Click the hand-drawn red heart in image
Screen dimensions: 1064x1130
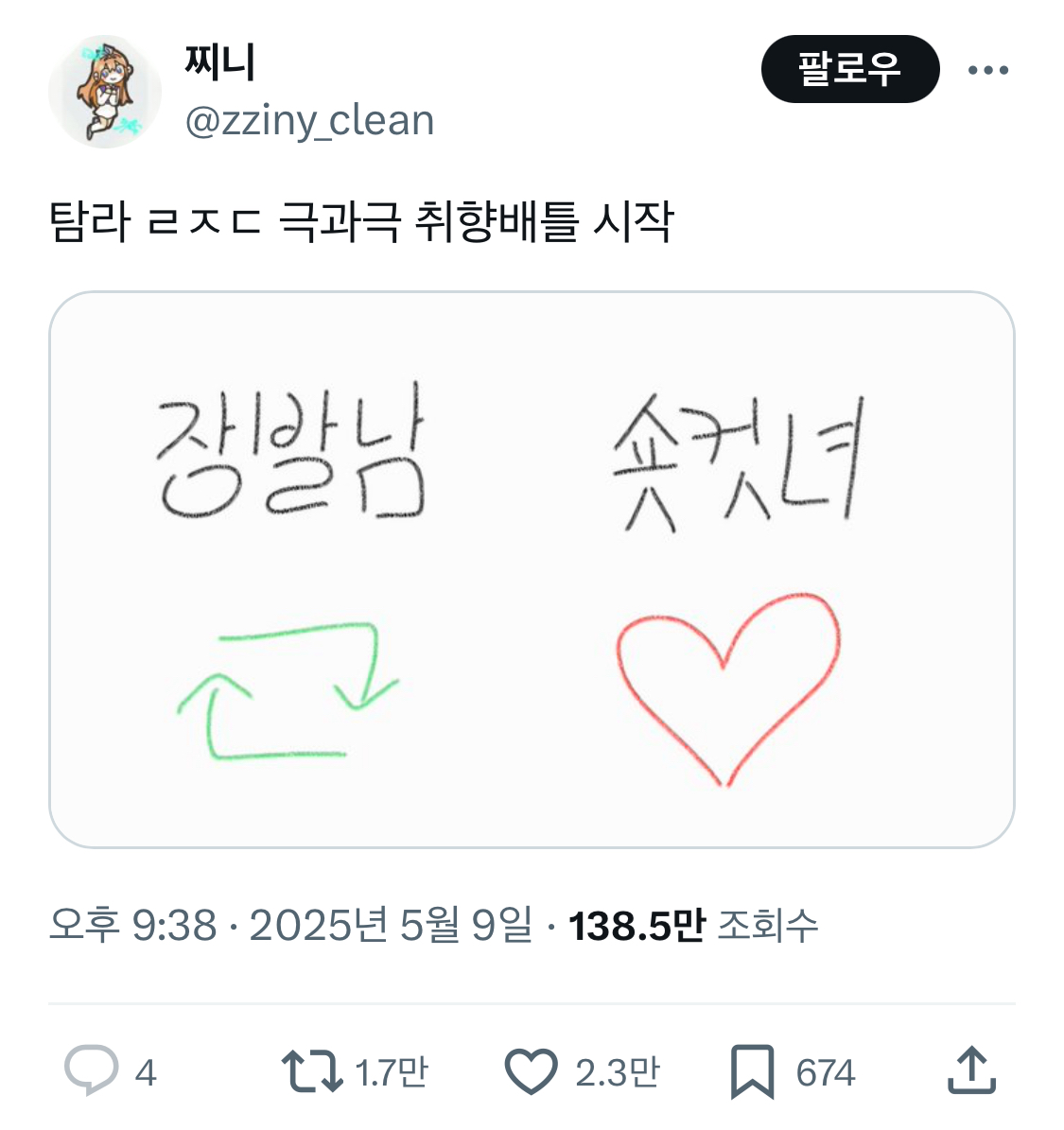[726, 686]
